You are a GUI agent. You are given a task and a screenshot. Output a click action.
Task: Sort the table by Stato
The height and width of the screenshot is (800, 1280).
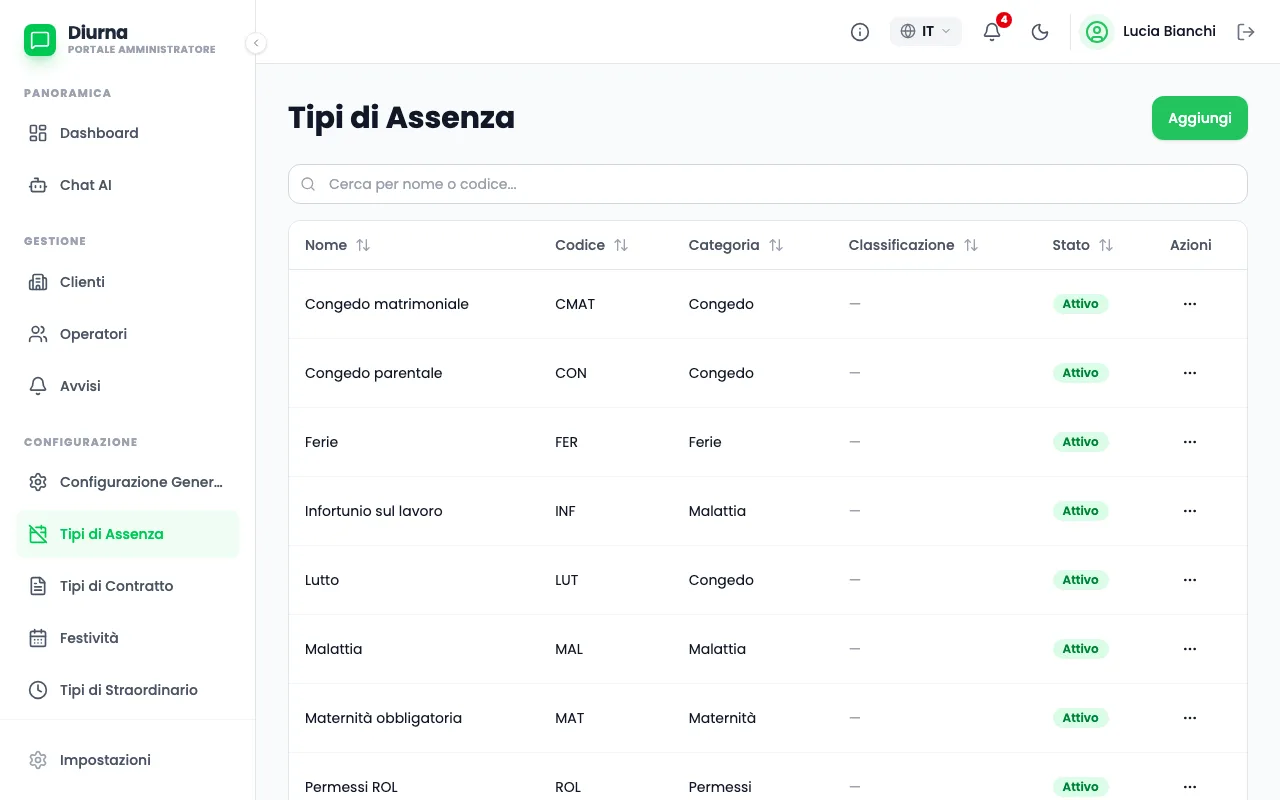tap(1083, 245)
